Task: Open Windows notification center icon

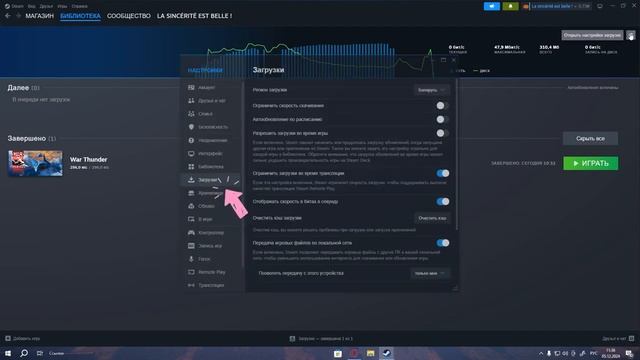Action: click(x=629, y=353)
